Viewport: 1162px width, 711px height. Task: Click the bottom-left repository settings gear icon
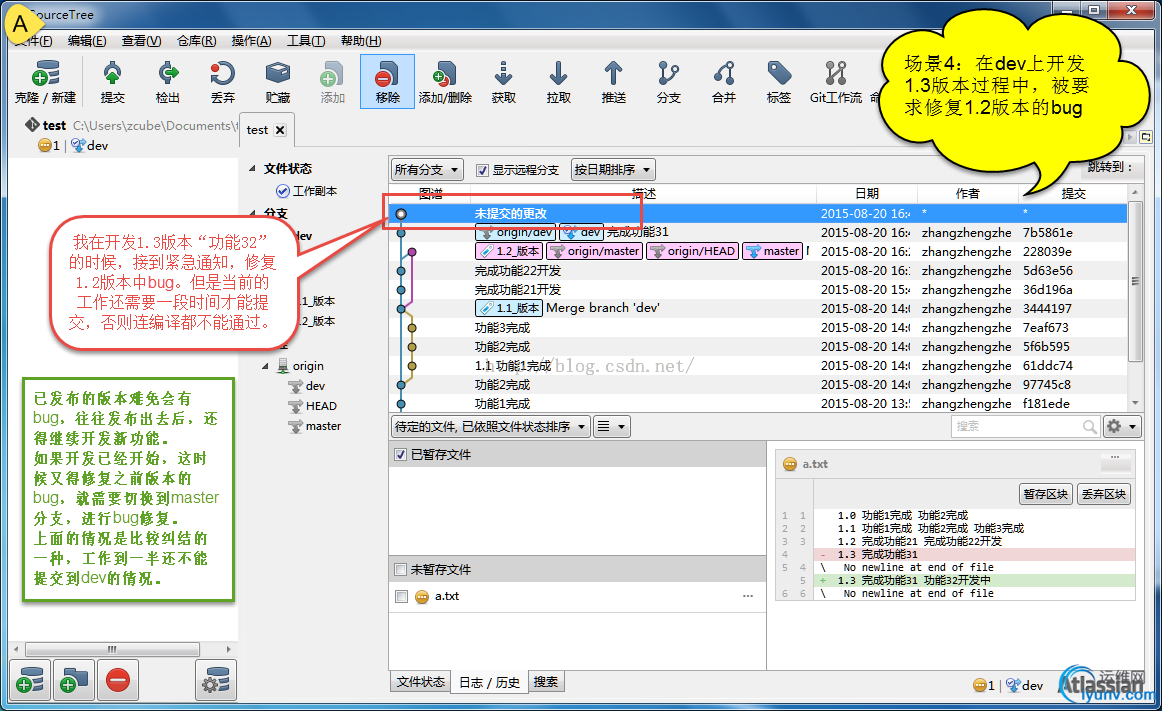click(216, 680)
